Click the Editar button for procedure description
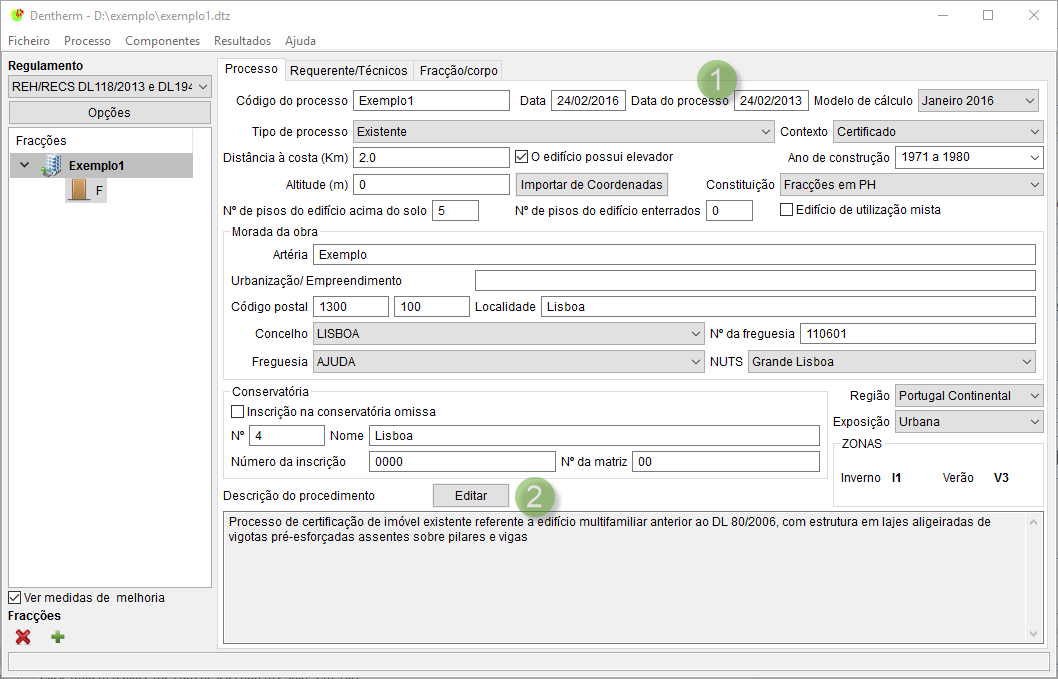This screenshot has width=1058, height=679. tap(470, 495)
